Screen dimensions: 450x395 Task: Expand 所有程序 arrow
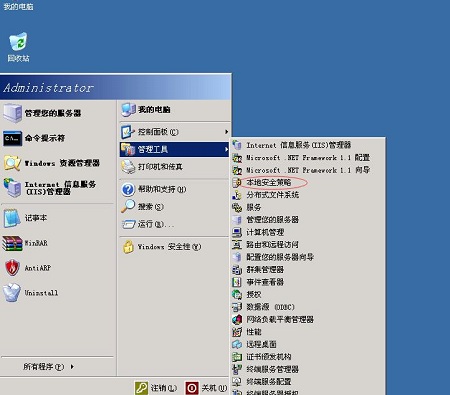[x=72, y=367]
